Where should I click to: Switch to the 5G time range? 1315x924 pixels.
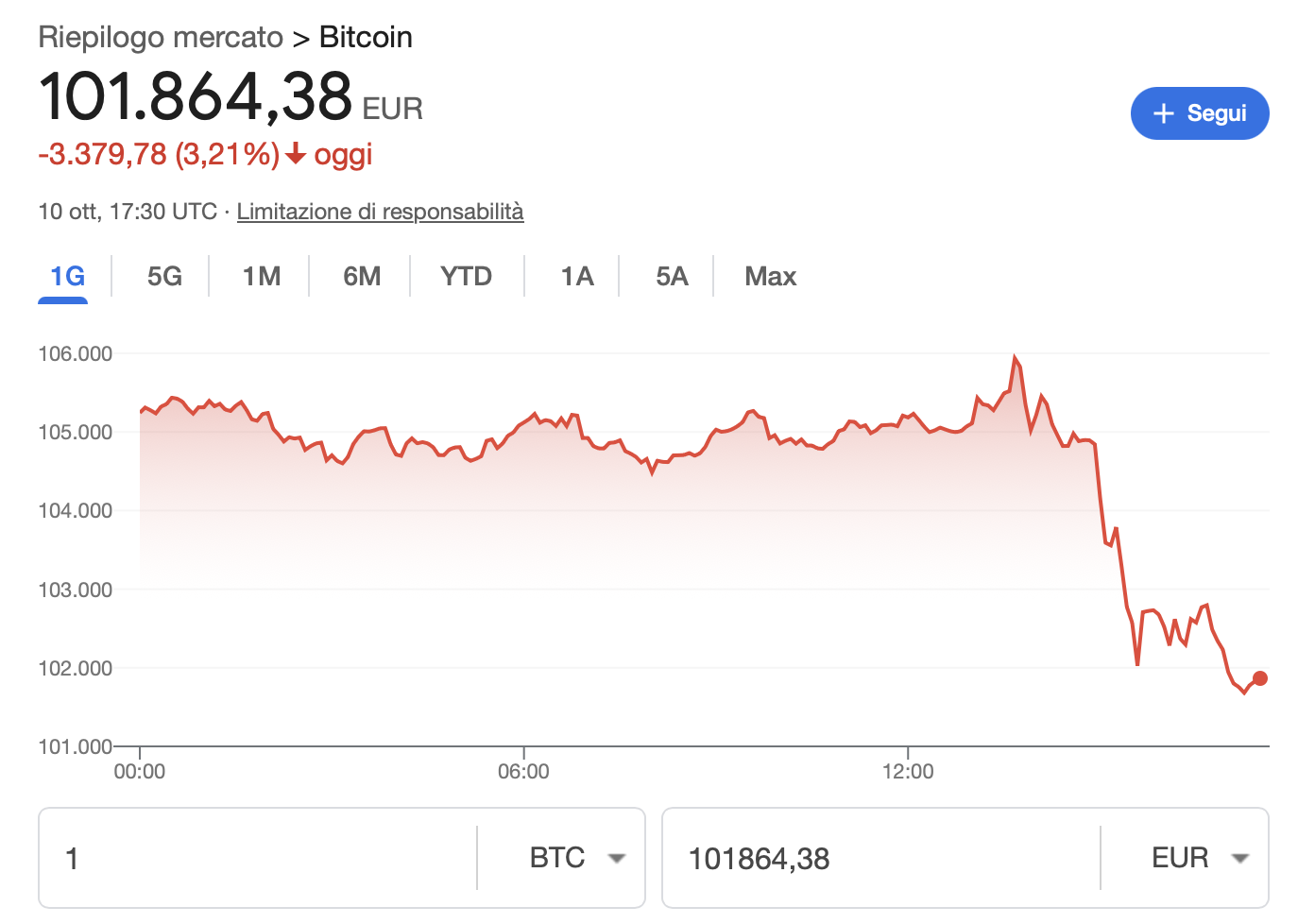tap(164, 276)
